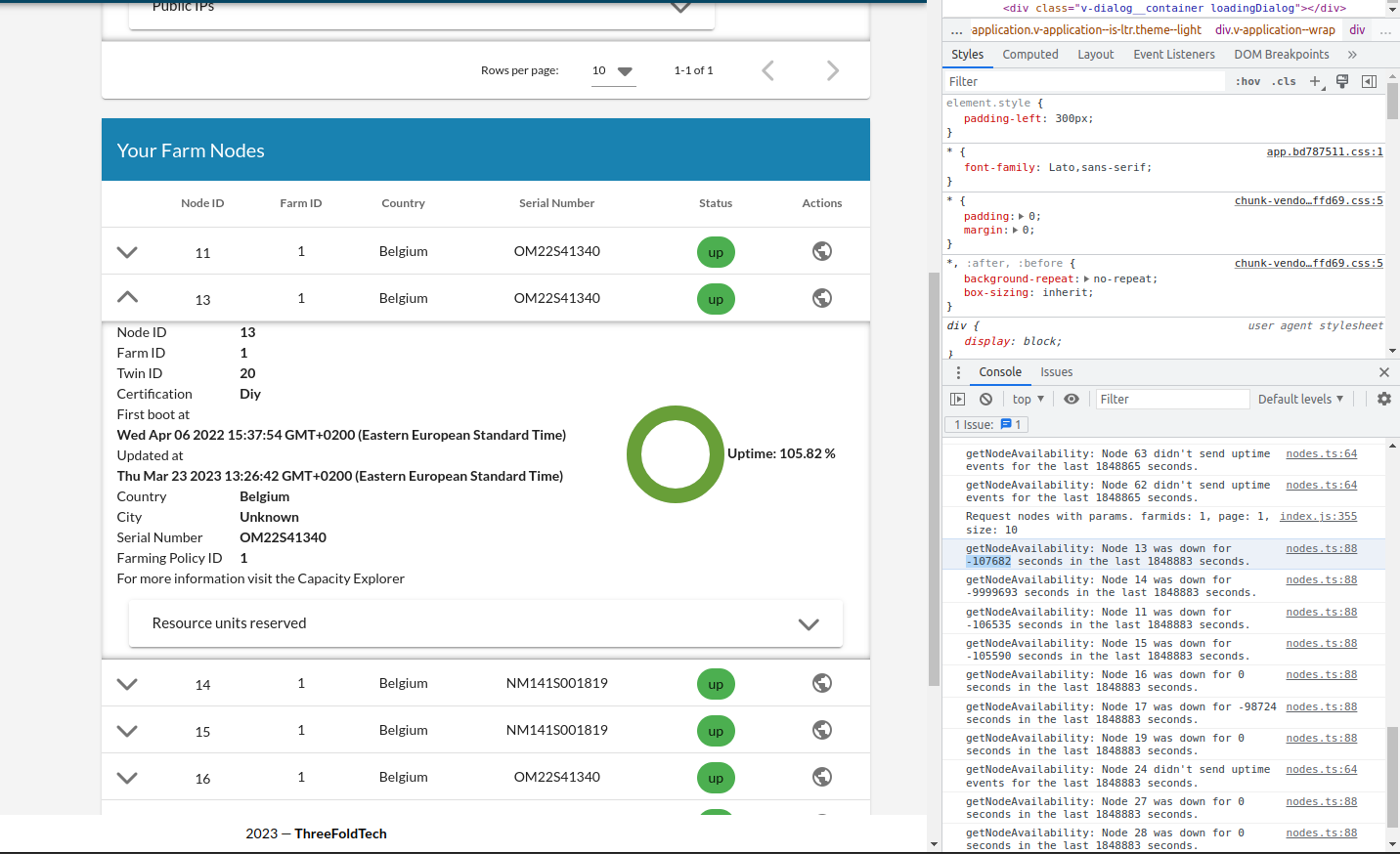Toggle element classes with .cls
Image resolution: width=1400 pixels, height=854 pixels.
(1284, 81)
